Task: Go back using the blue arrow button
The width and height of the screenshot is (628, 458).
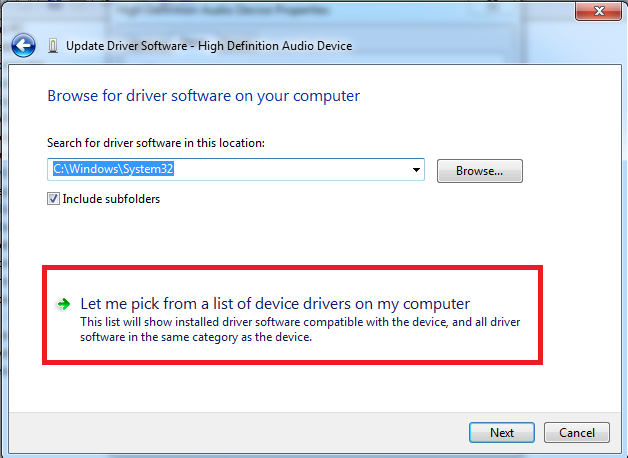Action: 23,45
